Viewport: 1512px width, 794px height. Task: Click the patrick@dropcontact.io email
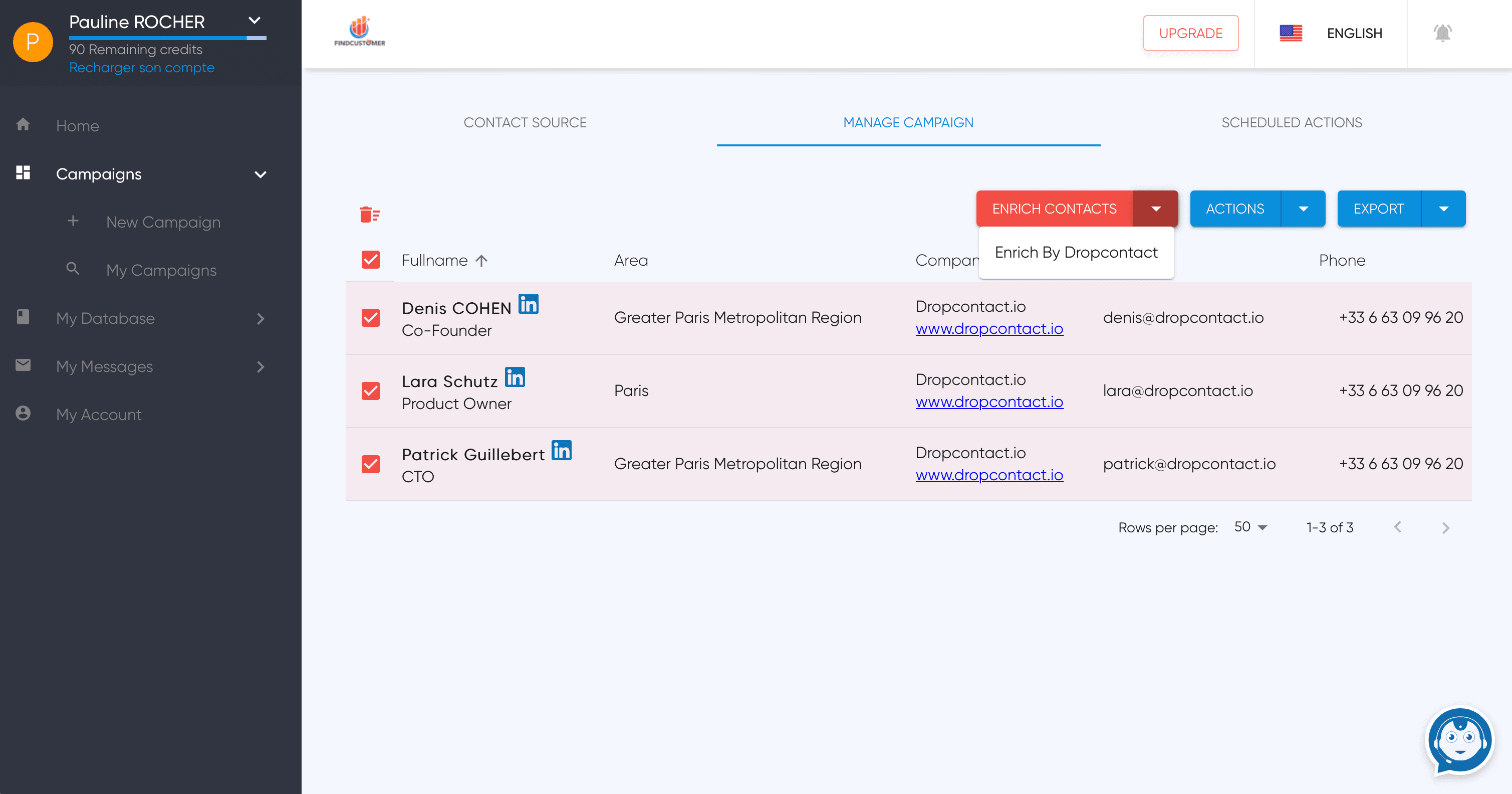coord(1189,464)
